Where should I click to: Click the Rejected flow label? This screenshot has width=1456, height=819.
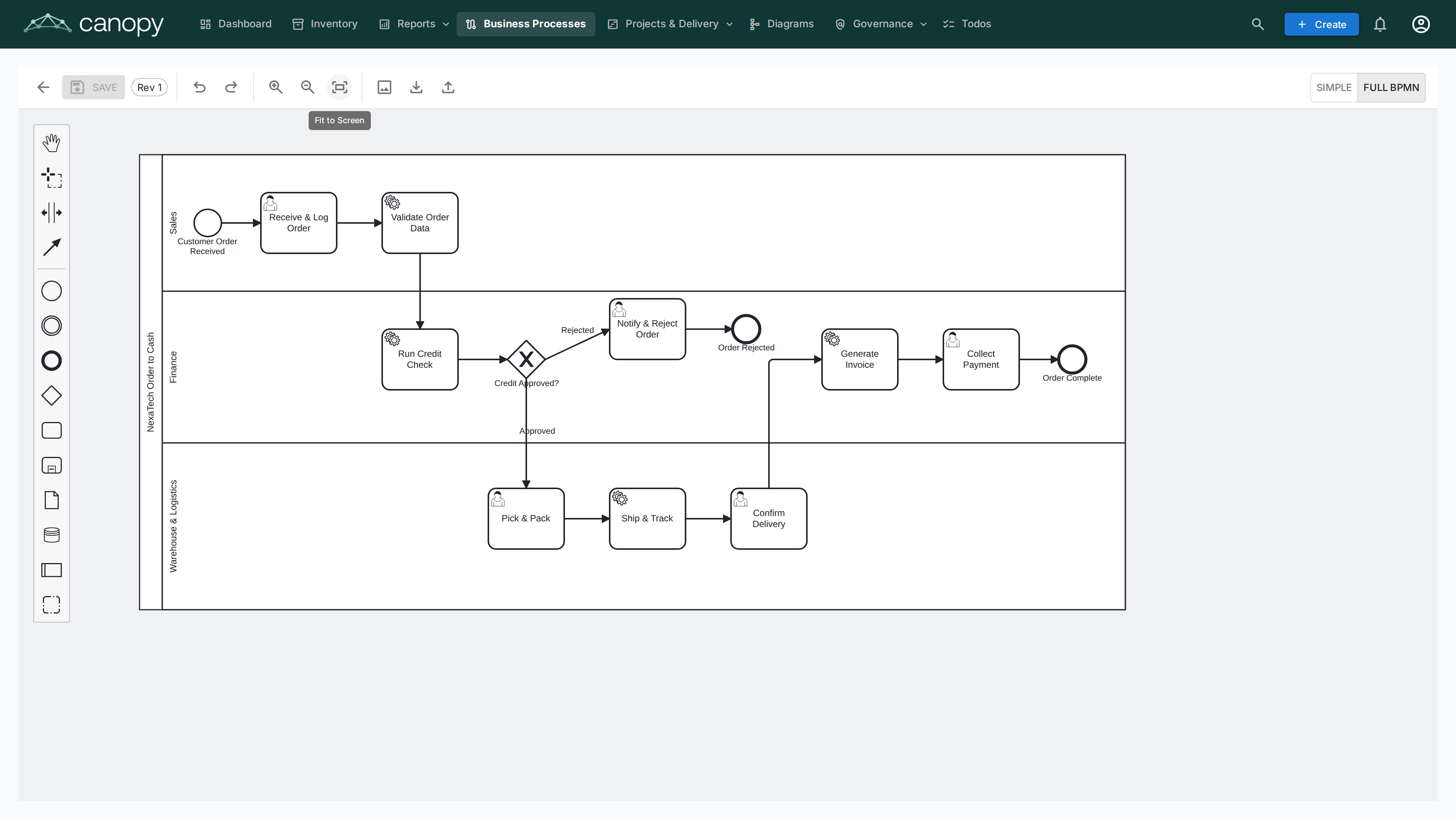click(577, 330)
